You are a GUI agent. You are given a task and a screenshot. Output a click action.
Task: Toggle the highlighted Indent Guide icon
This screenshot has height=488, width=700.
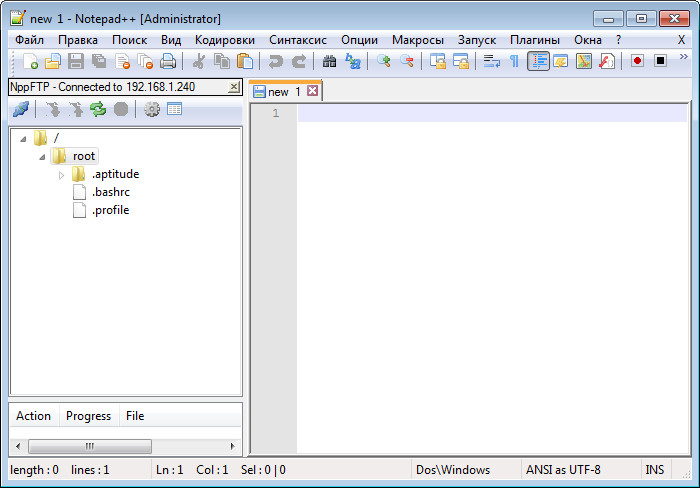[538, 61]
